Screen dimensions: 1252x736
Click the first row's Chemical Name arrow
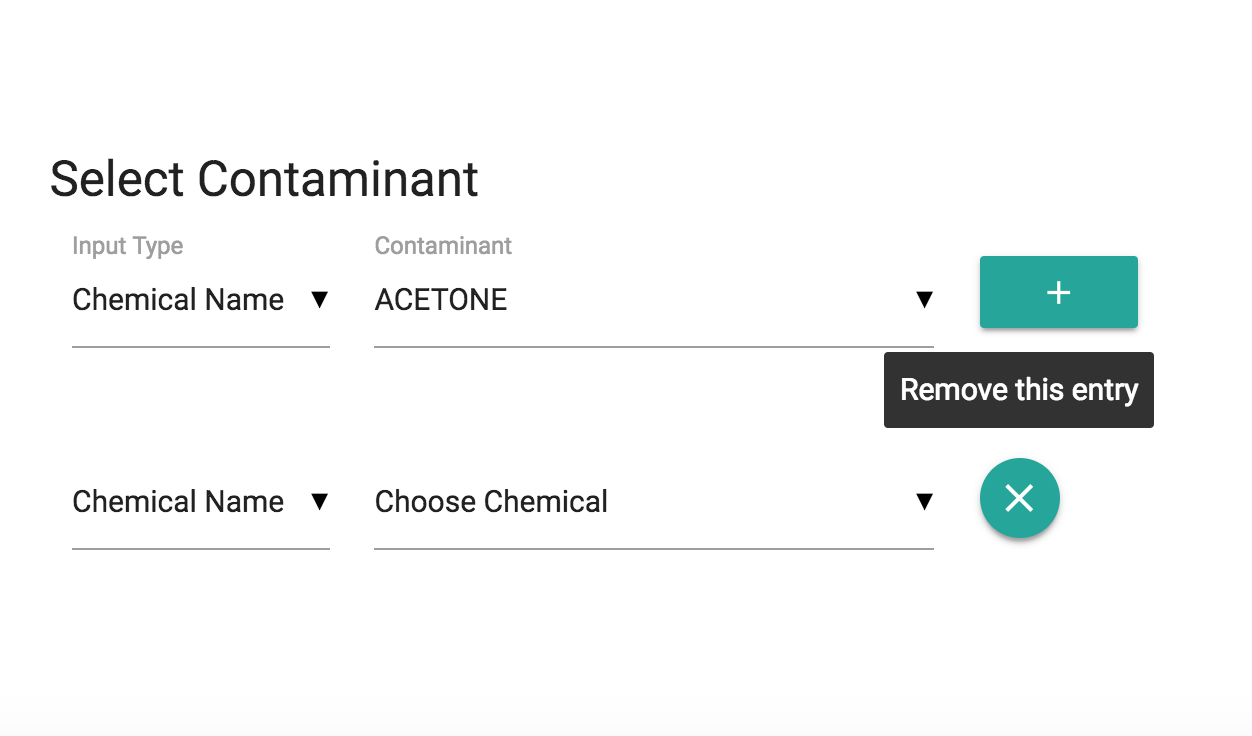(x=319, y=300)
